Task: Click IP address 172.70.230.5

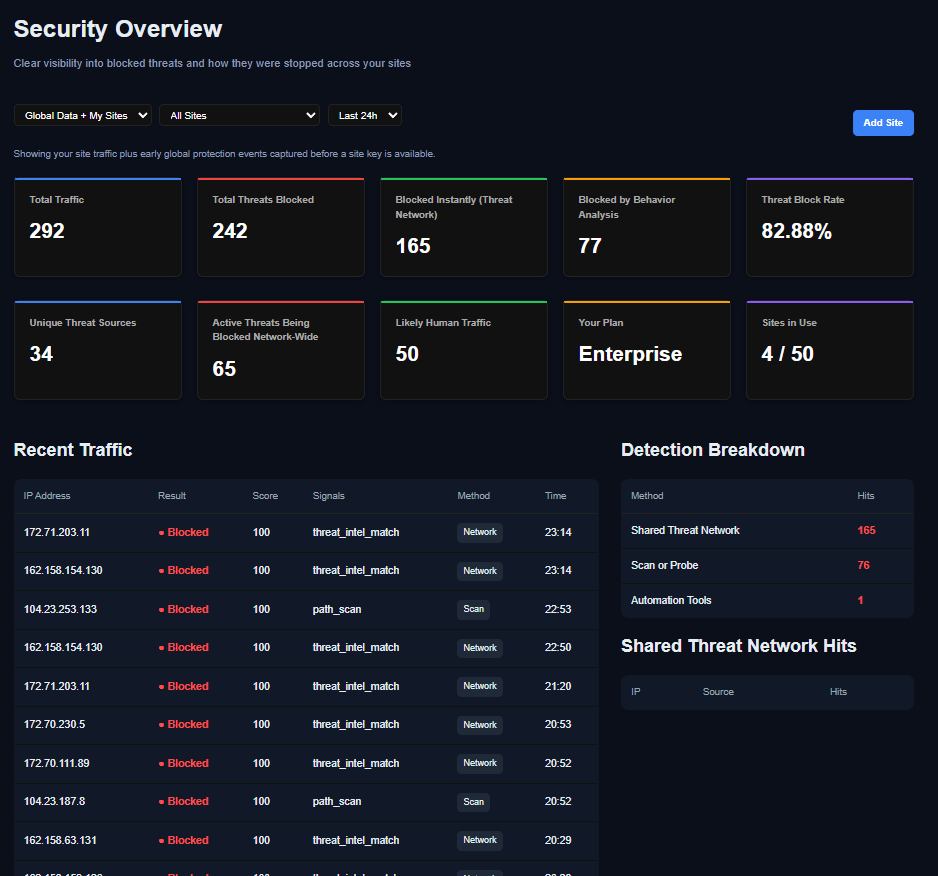Action: tap(54, 724)
